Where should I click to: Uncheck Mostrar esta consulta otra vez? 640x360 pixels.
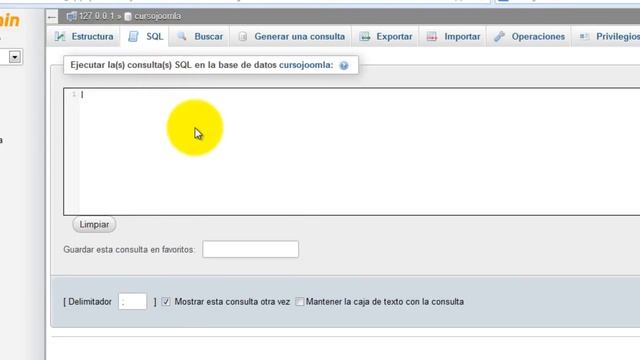[166, 302]
